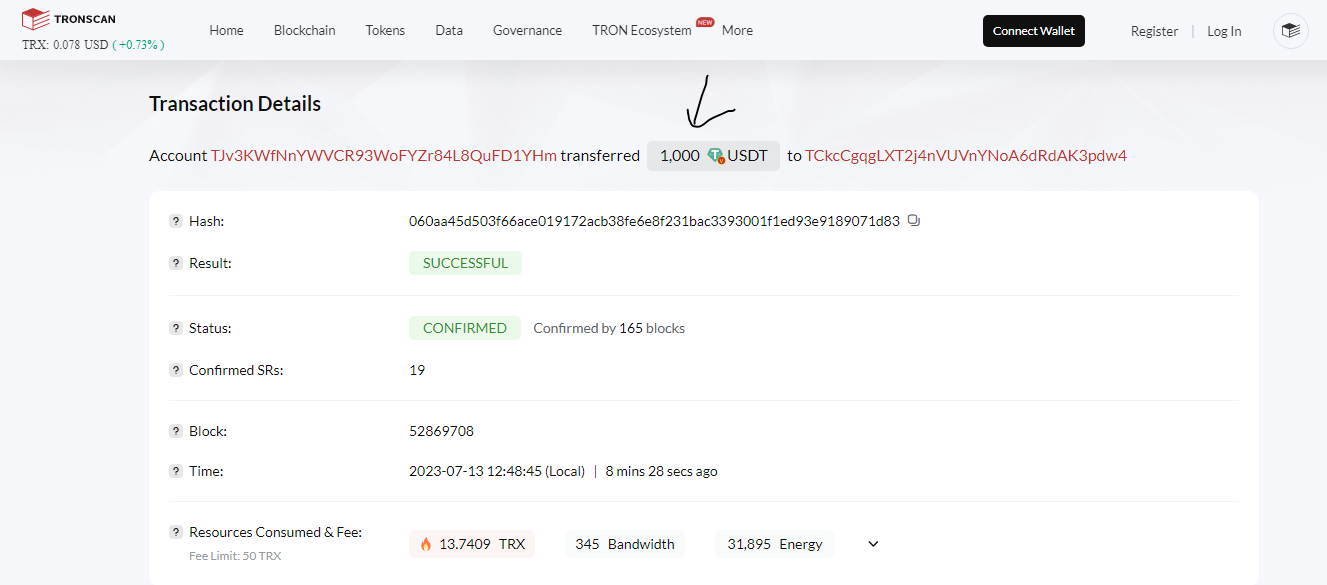Viewport: 1327px width, 585px height.
Task: Open the Register link
Action: [x=1154, y=31]
